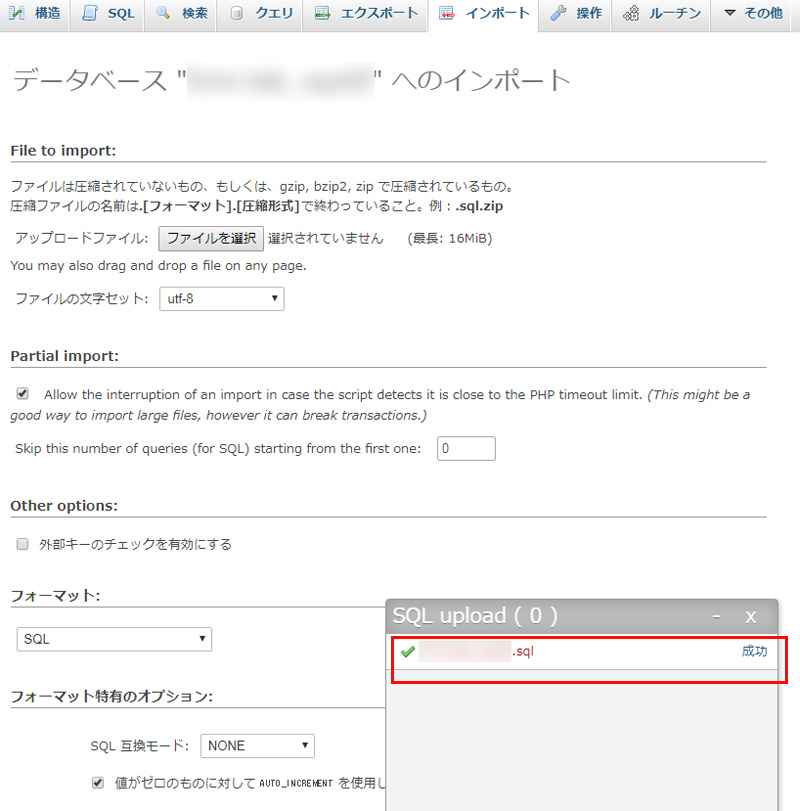Viewport: 800px width, 811px height.
Task: Toggle the allow import interruption checkbox
Action: (22, 394)
